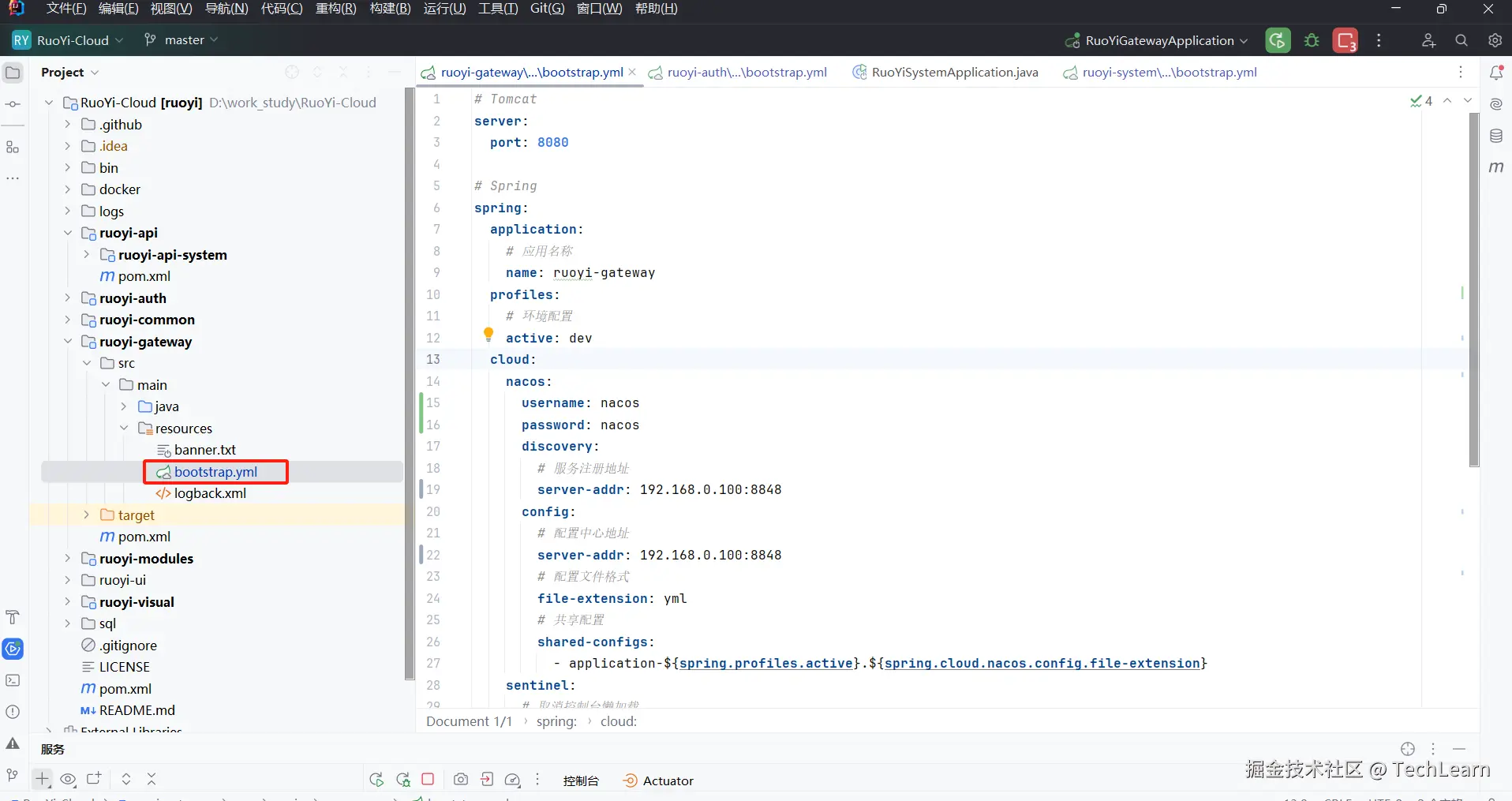The width and height of the screenshot is (1512, 801).
Task: Open the master branch dropdown
Action: [182, 40]
